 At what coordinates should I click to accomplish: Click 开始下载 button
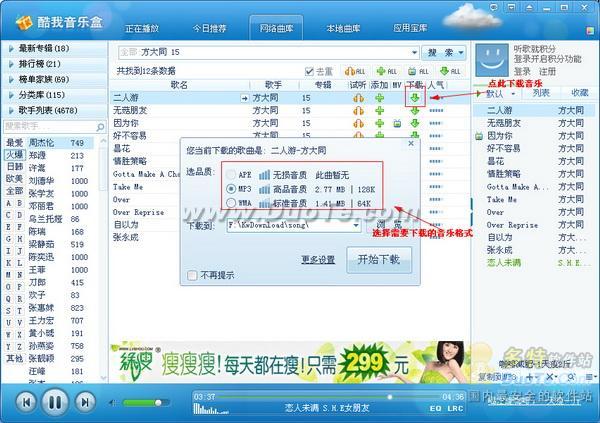point(379,260)
